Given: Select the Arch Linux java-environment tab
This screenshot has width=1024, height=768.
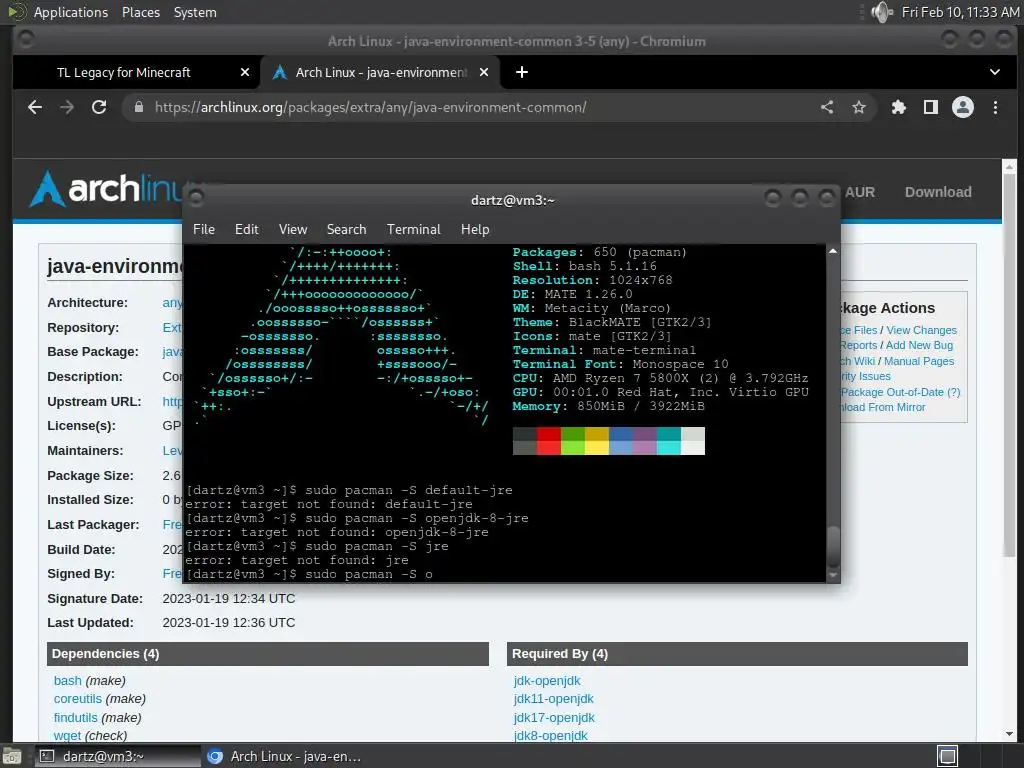Looking at the screenshot, I should [381, 72].
